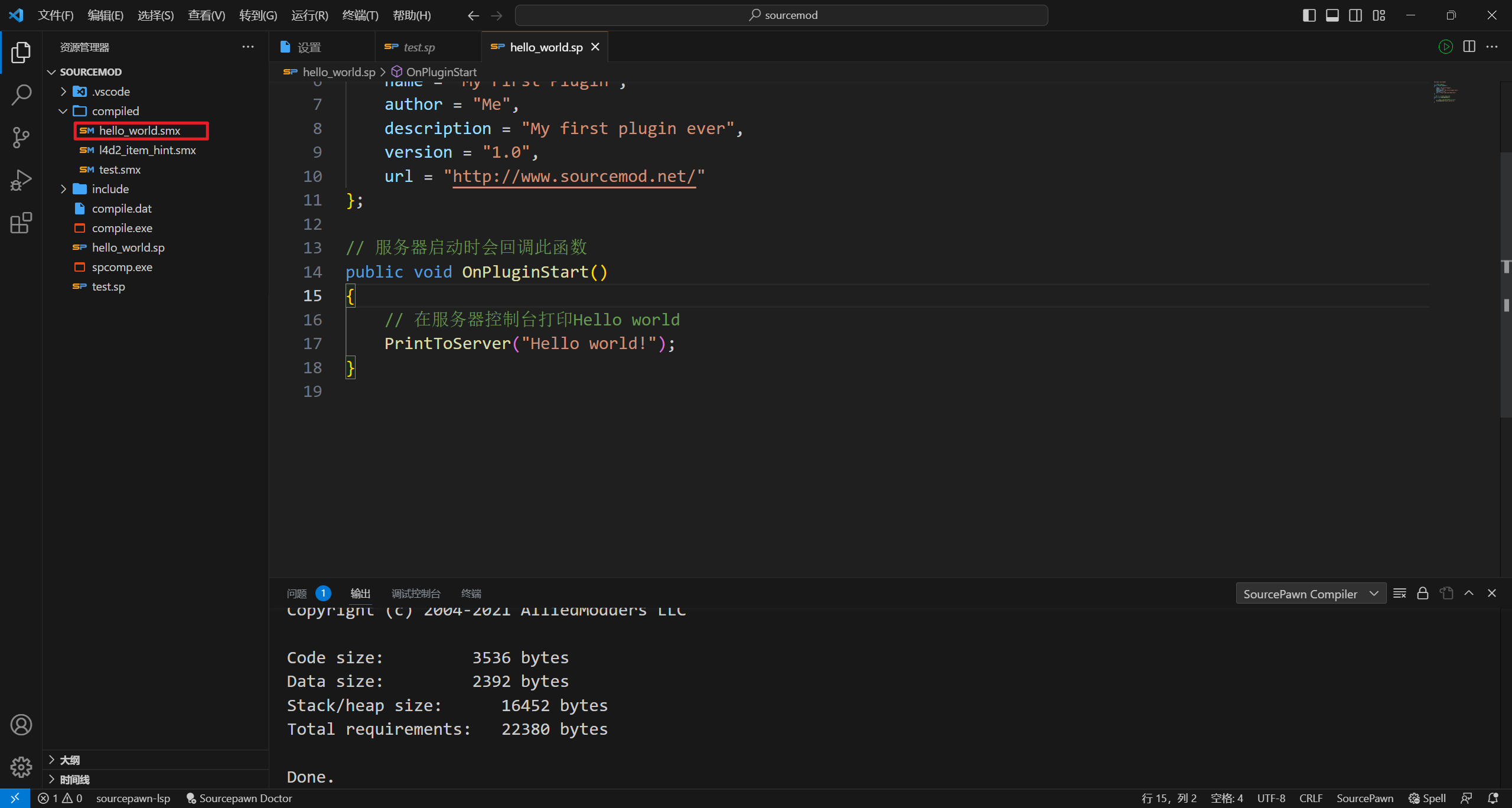Switch to the 设置 tab

(x=322, y=47)
